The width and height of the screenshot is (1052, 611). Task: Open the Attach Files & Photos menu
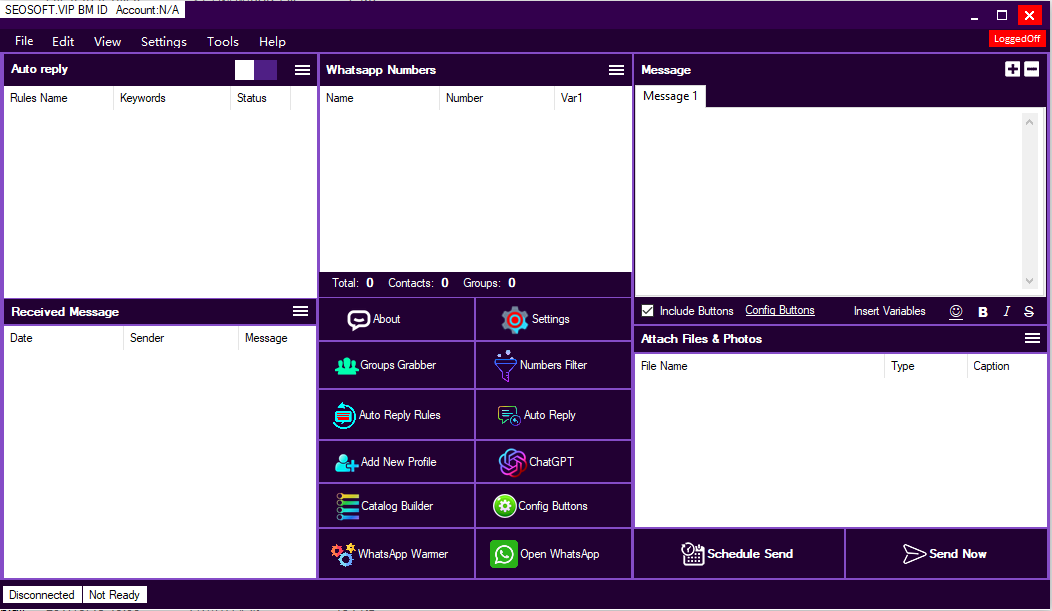[1033, 338]
